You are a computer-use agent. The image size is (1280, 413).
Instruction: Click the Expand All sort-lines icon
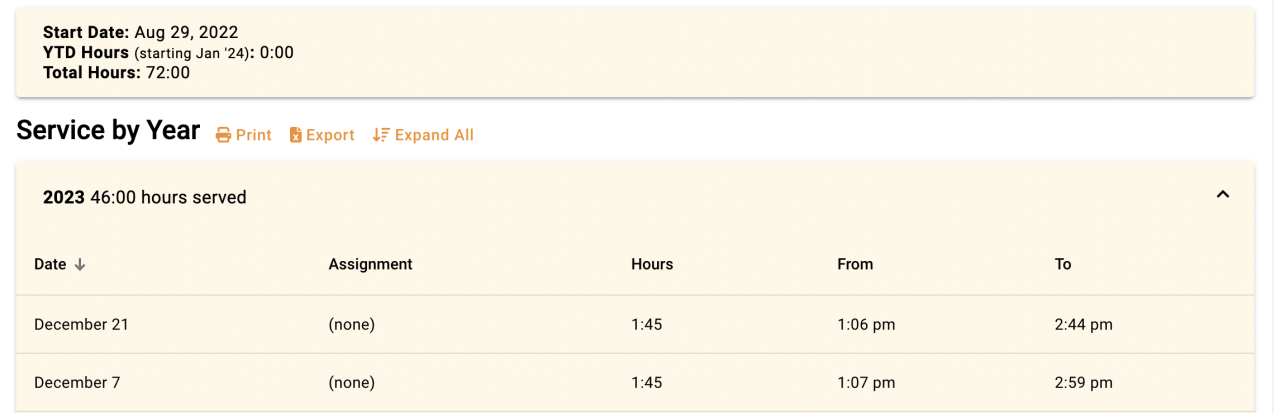click(x=381, y=135)
